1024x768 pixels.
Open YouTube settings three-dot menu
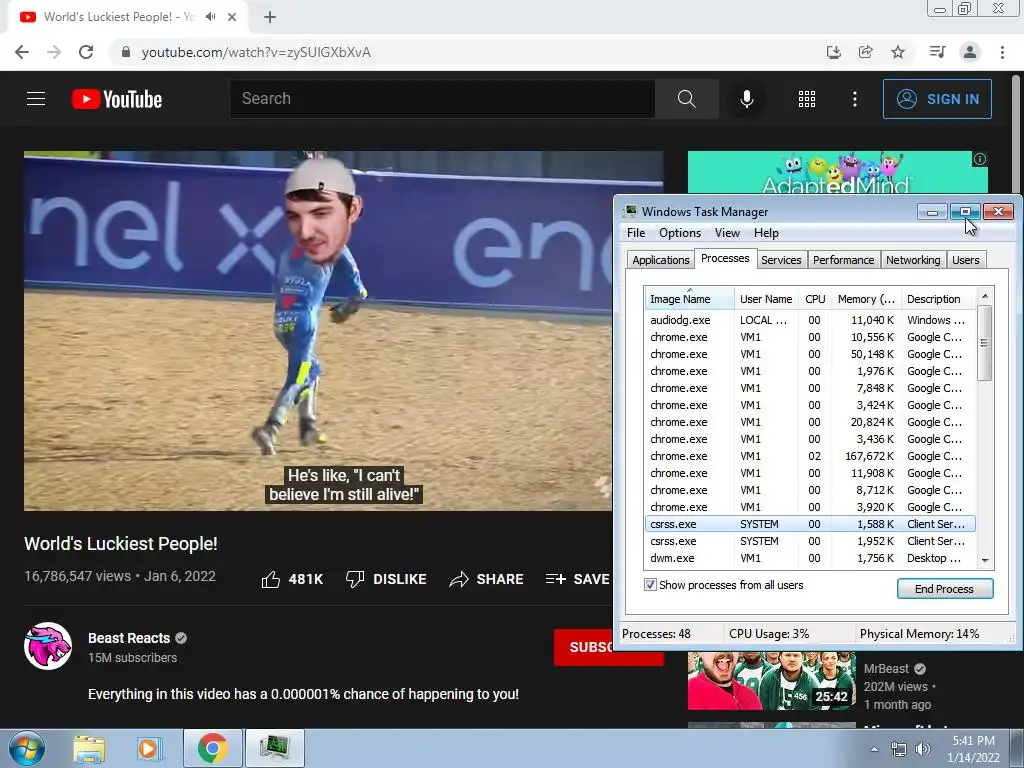click(854, 99)
